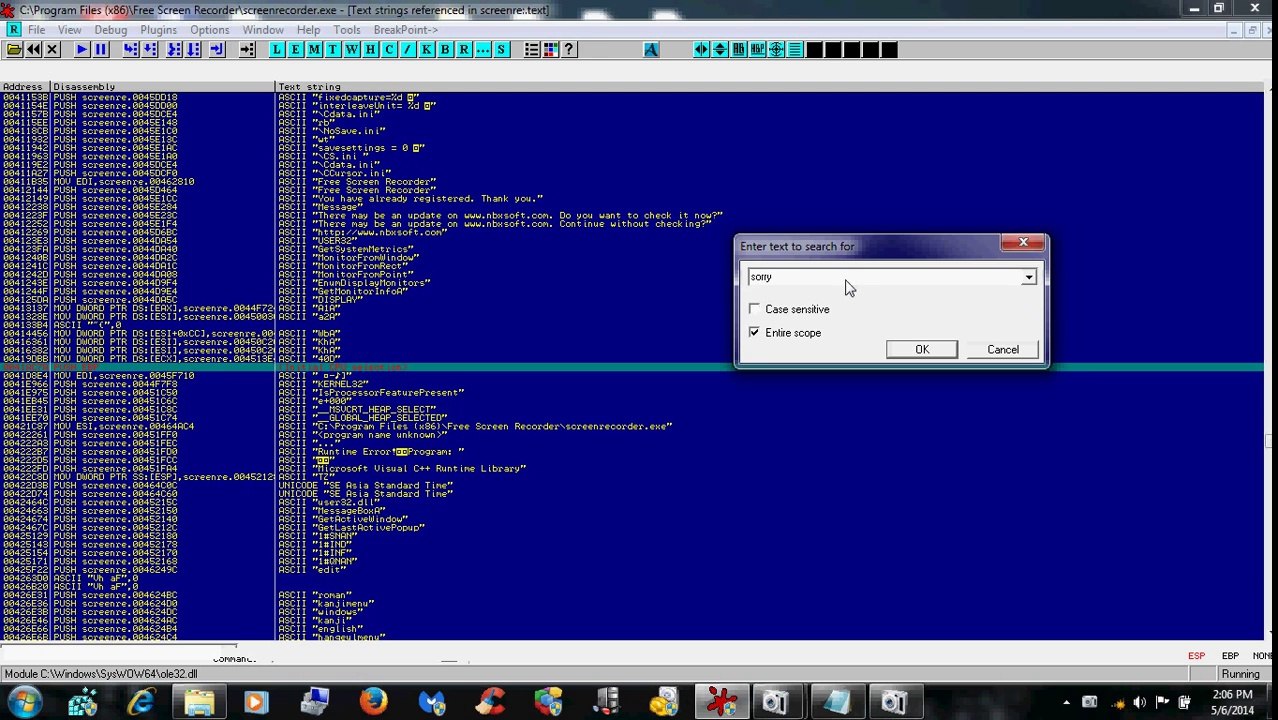Open References window via R button
This screenshot has width=1278, height=720.
(x=464, y=50)
